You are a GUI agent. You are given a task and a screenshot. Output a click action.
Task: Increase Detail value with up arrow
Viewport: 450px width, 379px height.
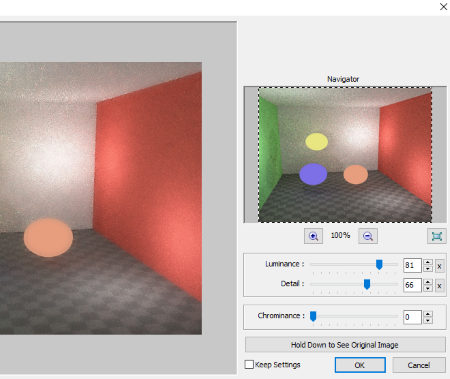coord(428,282)
